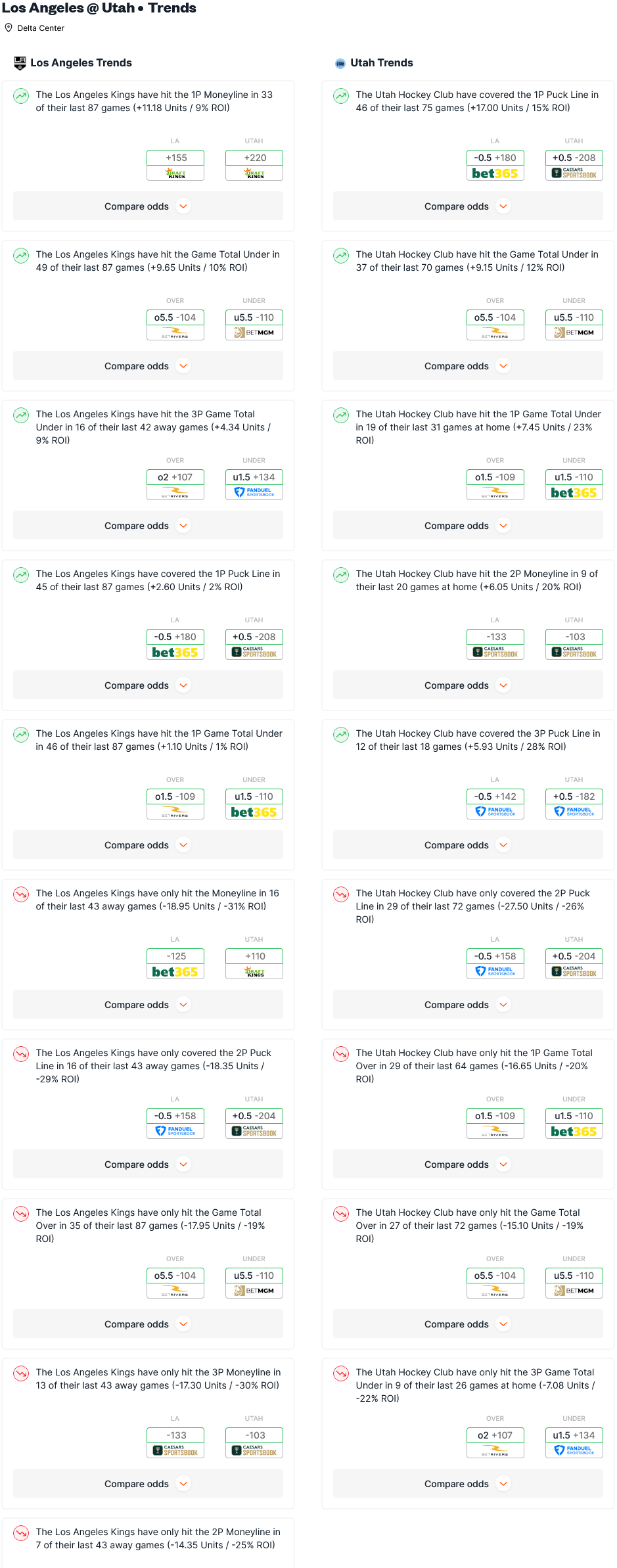This screenshot has height=1568, width=617.
Task: Pick +0.5 -182 FanDuel Utah puck line odds
Action: pyautogui.click(x=574, y=804)
